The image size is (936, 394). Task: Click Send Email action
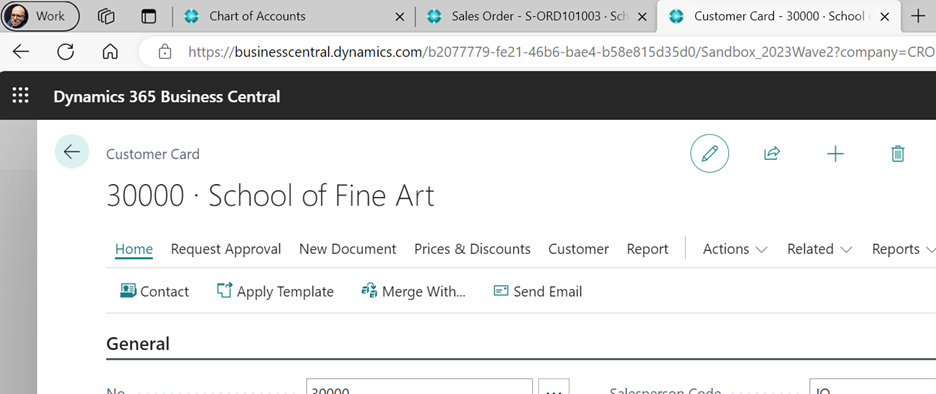click(538, 291)
